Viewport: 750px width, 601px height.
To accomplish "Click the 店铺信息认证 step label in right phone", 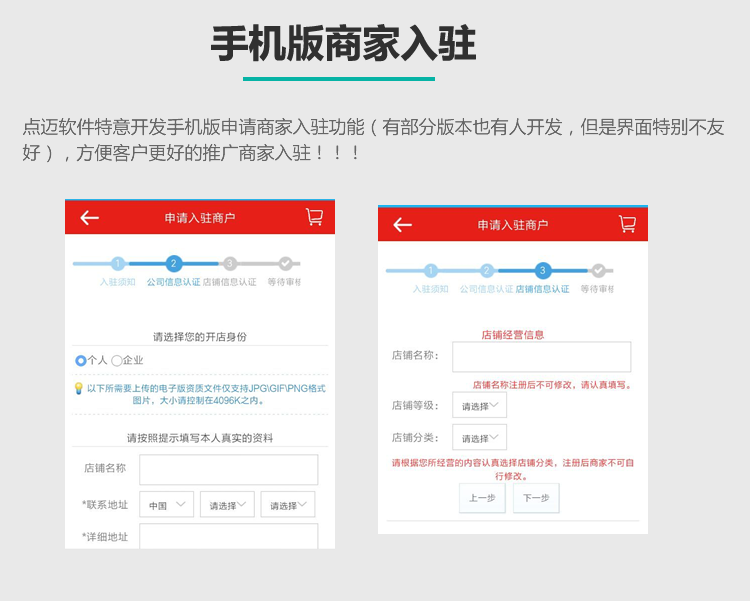I will pos(542,289).
